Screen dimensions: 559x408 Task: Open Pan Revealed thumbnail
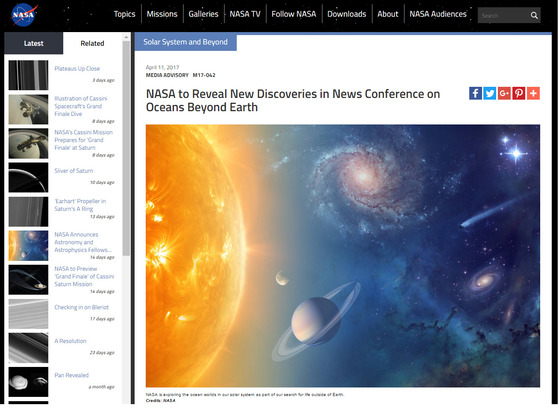coord(29,382)
